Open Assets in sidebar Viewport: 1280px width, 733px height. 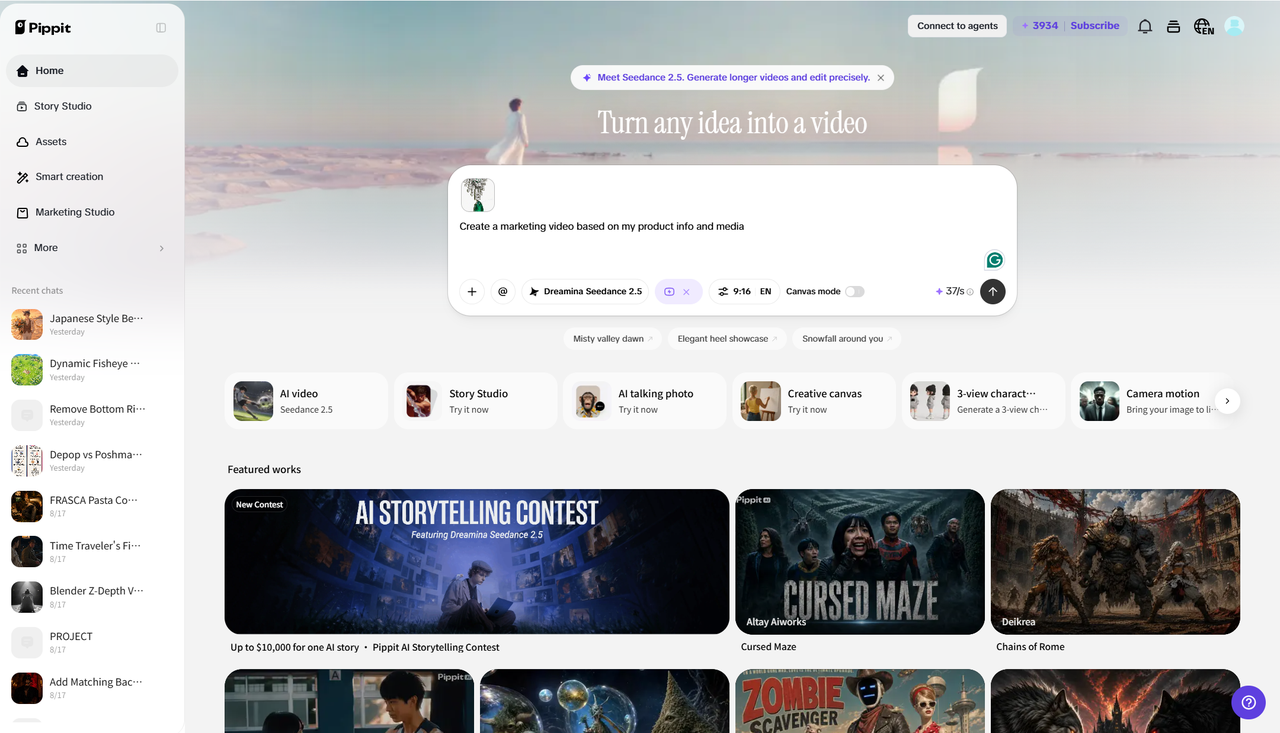[92, 142]
